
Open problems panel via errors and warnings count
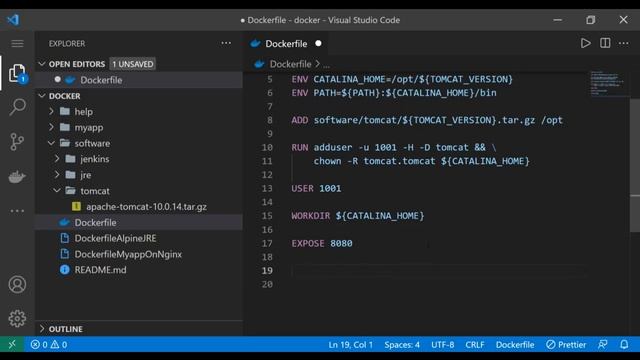(x=49, y=344)
